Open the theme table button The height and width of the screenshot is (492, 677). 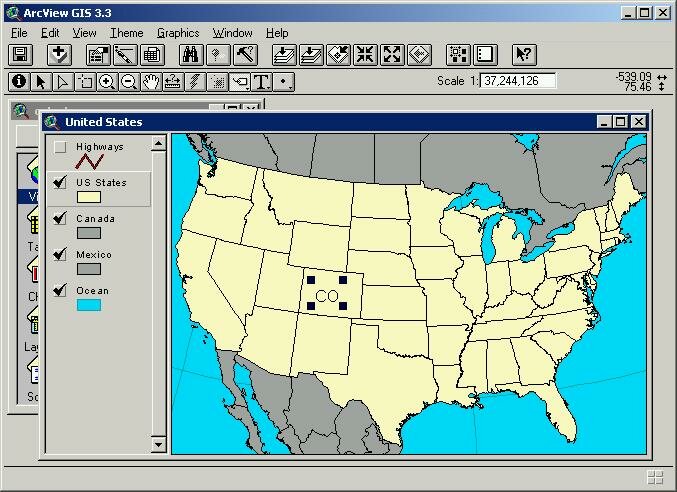click(152, 55)
